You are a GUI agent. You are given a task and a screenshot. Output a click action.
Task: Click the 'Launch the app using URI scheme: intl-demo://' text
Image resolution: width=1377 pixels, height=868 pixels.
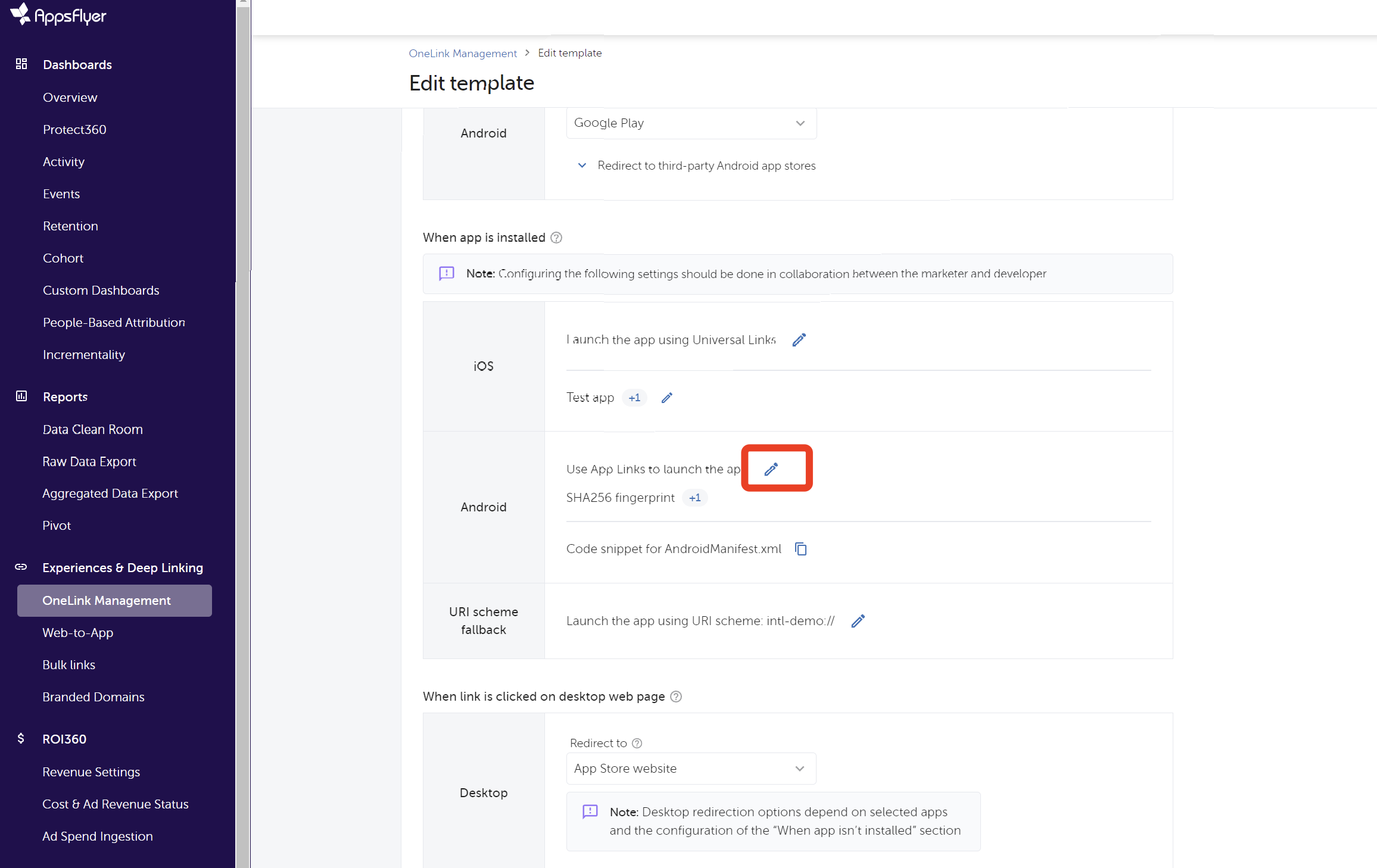pyautogui.click(x=700, y=620)
